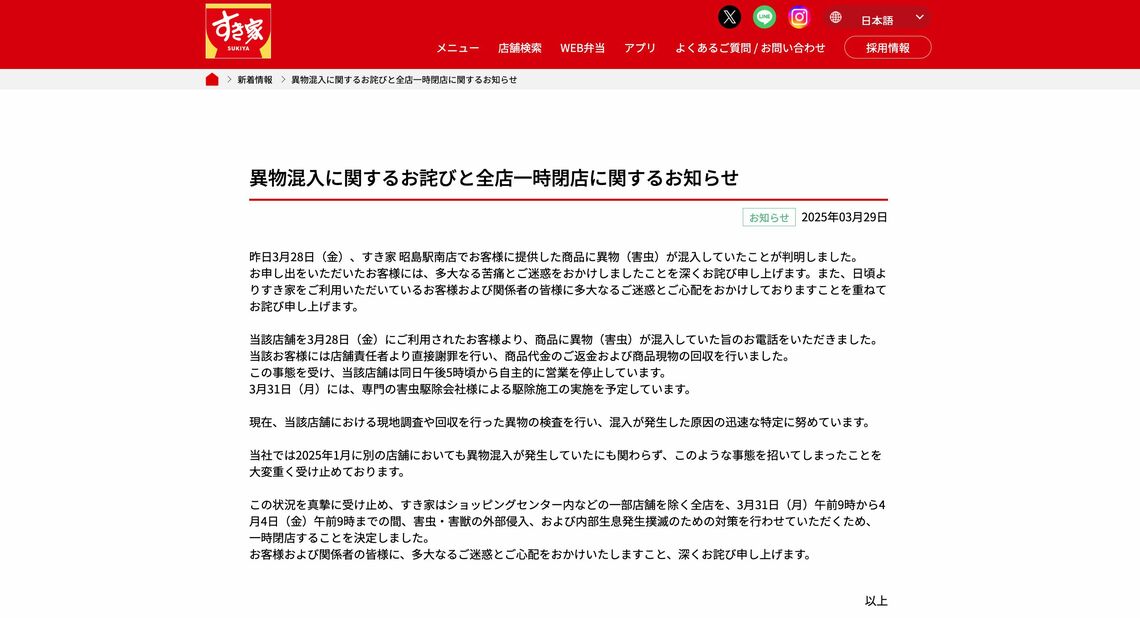Image resolution: width=1140 pixels, height=618 pixels.
Task: Click the 採用情報 button
Action: pyautogui.click(x=887, y=46)
